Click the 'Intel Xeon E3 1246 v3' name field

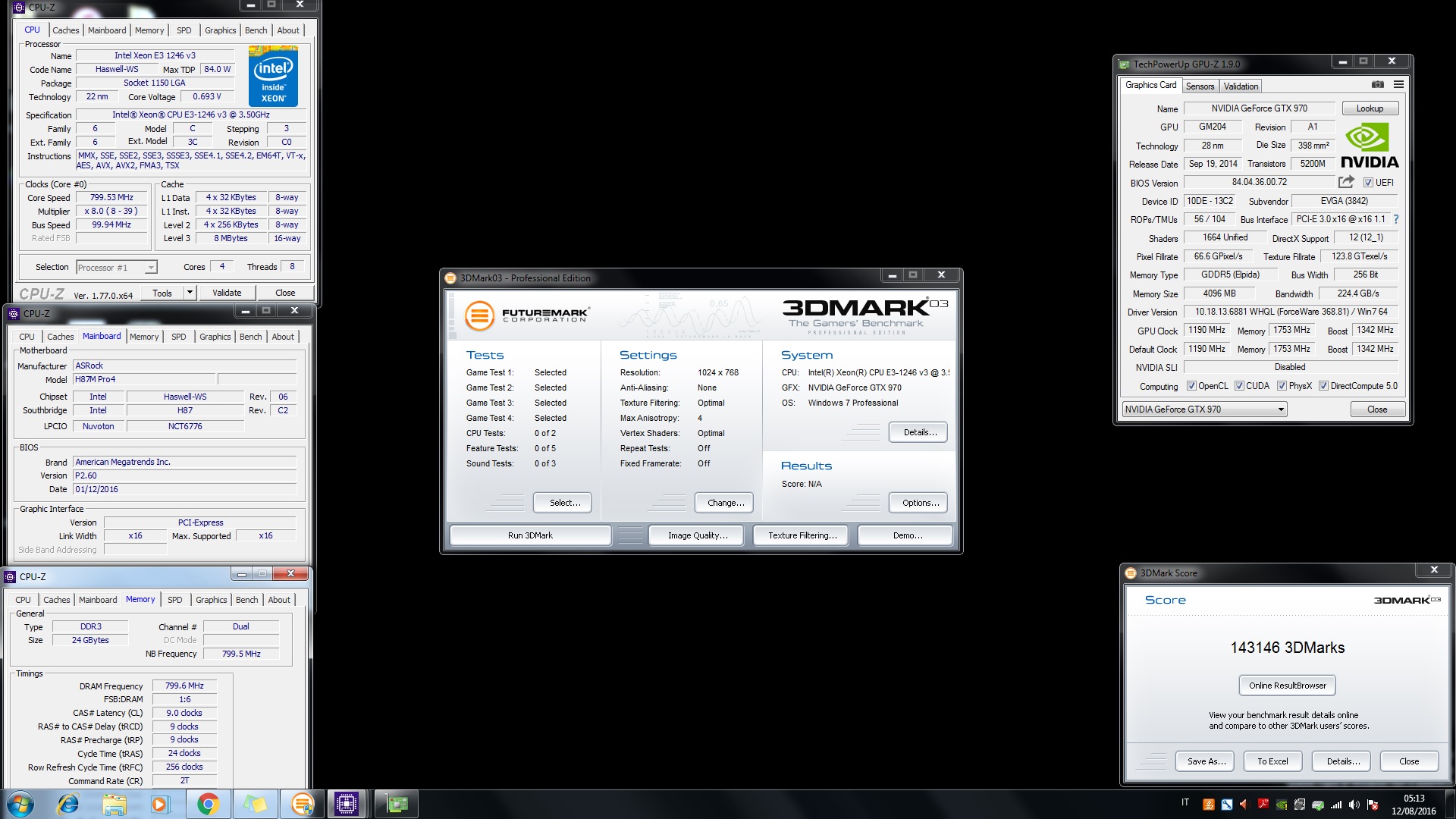pyautogui.click(x=155, y=55)
